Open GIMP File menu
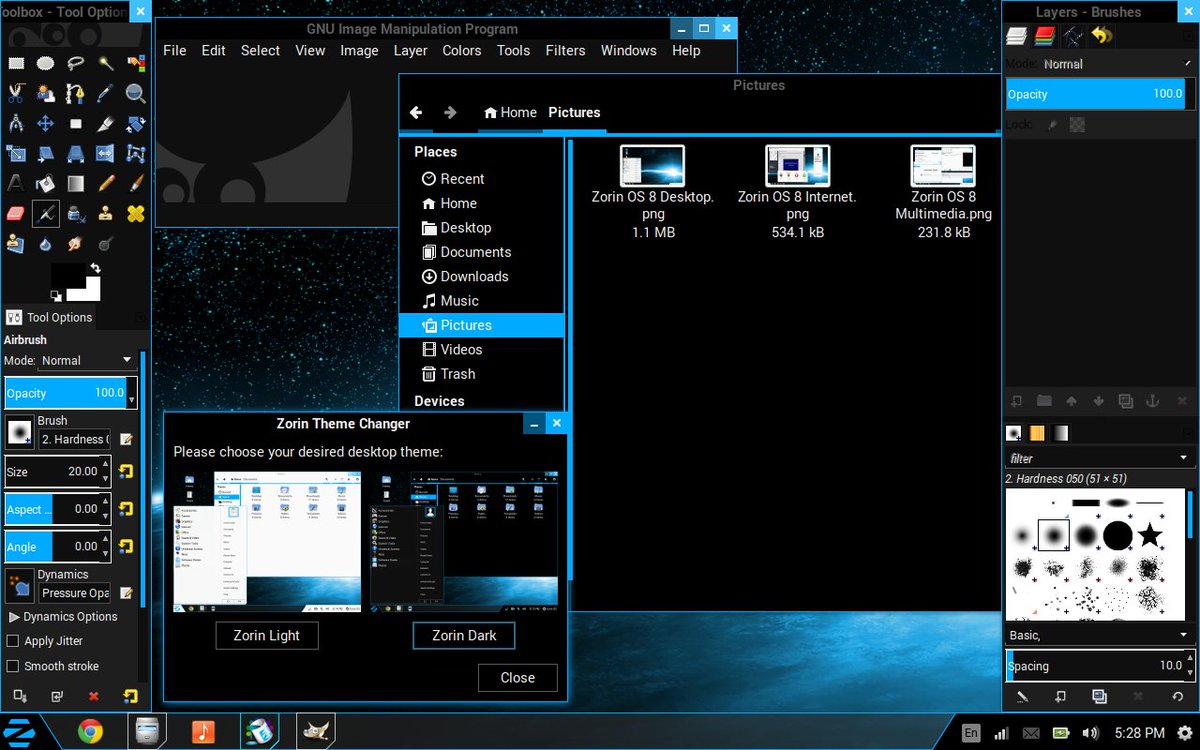Screen dimensions: 1200x750 (x=175, y=51)
